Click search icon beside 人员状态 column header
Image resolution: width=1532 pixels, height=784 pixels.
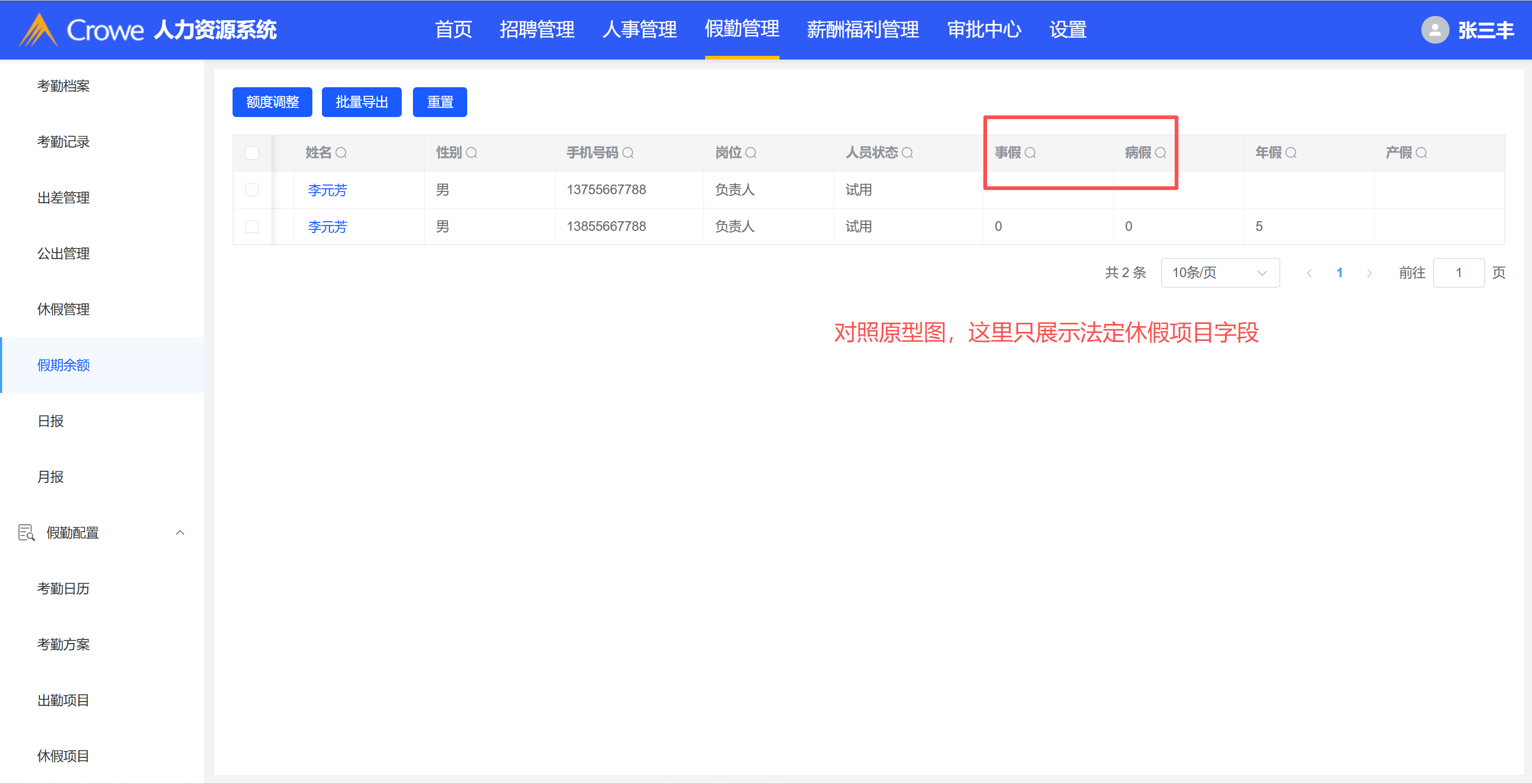tap(907, 153)
